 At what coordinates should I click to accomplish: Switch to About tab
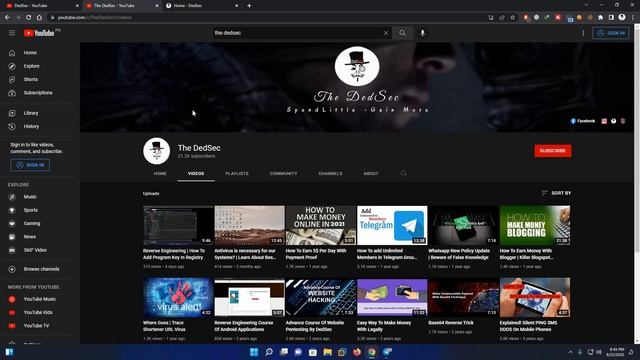tap(371, 173)
